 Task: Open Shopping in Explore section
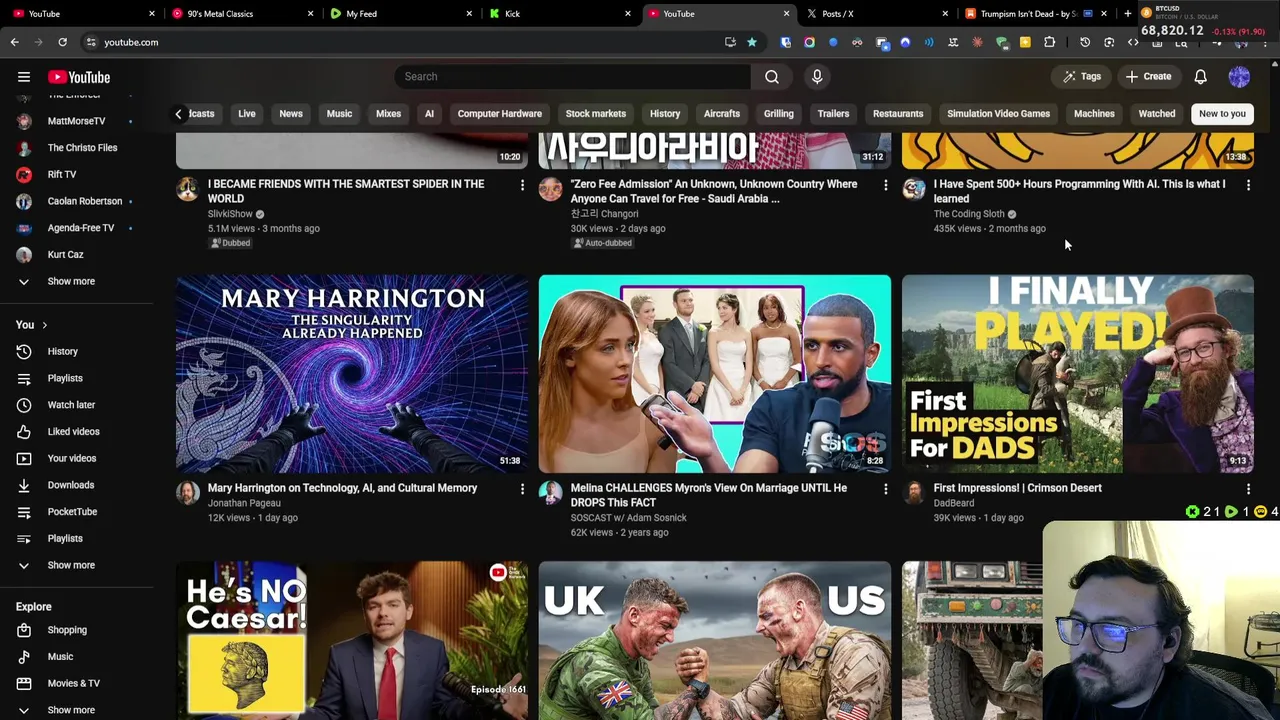point(67,630)
